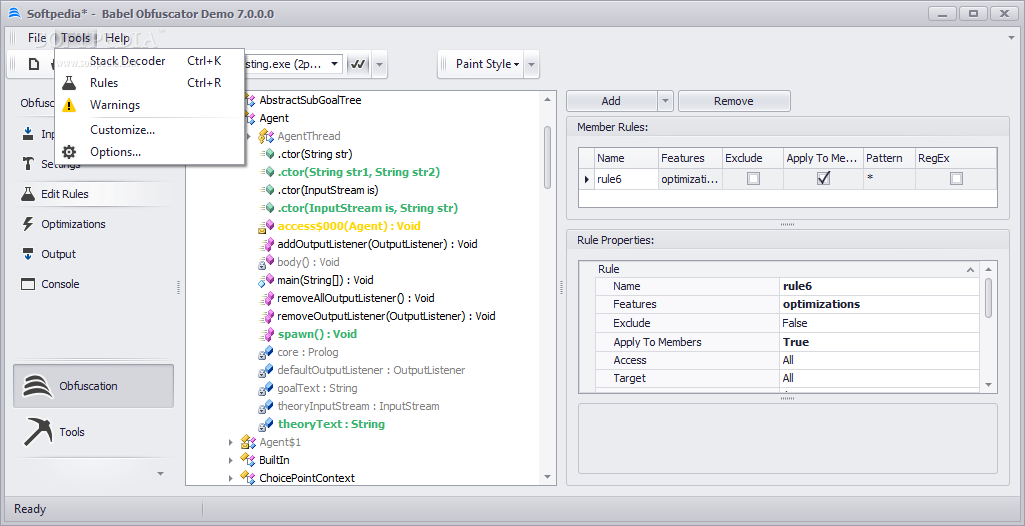This screenshot has width=1025, height=526.
Task: Open the Help menu
Action: point(118,38)
